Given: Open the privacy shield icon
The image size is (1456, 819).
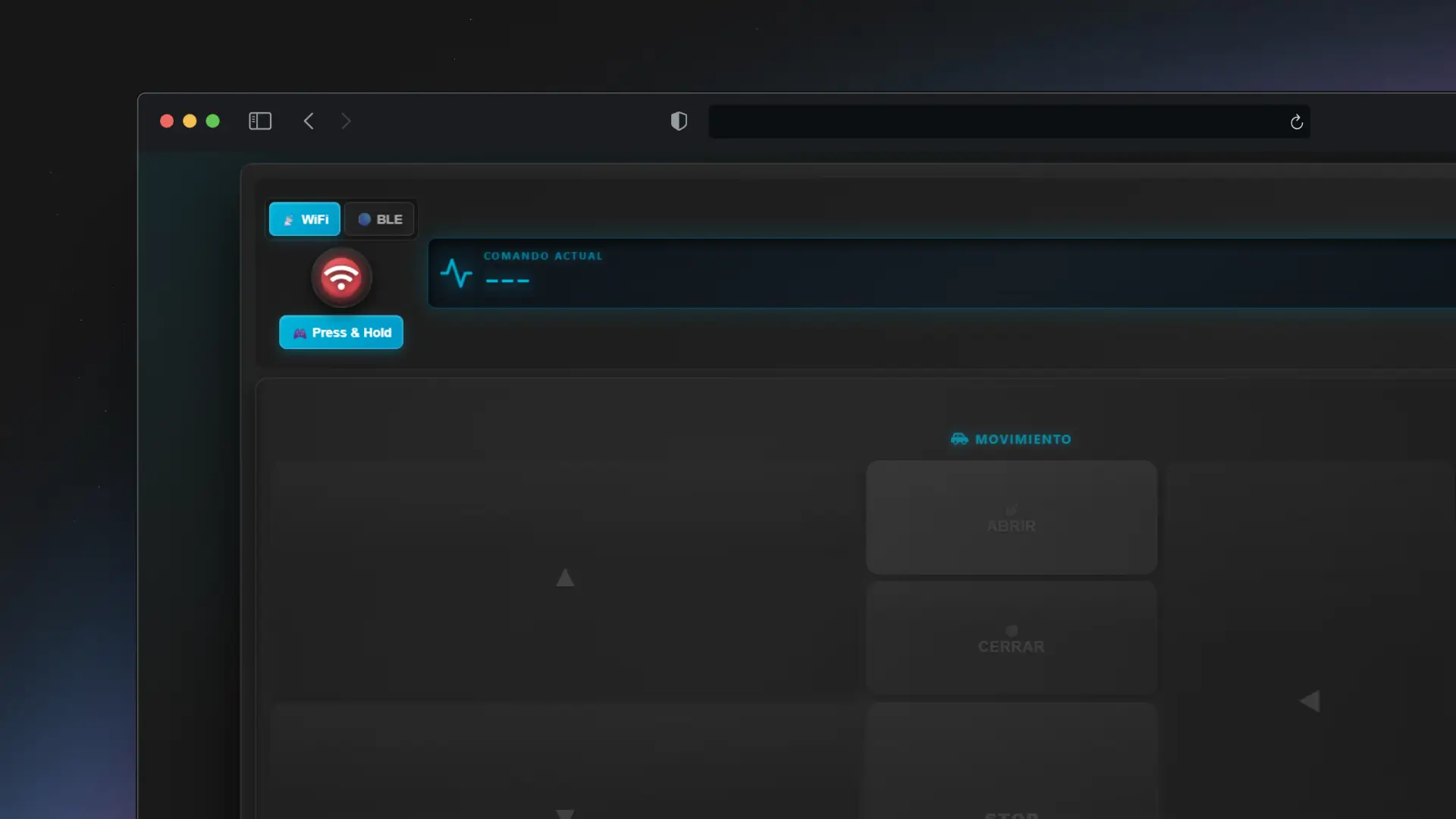Looking at the screenshot, I should pos(679,121).
